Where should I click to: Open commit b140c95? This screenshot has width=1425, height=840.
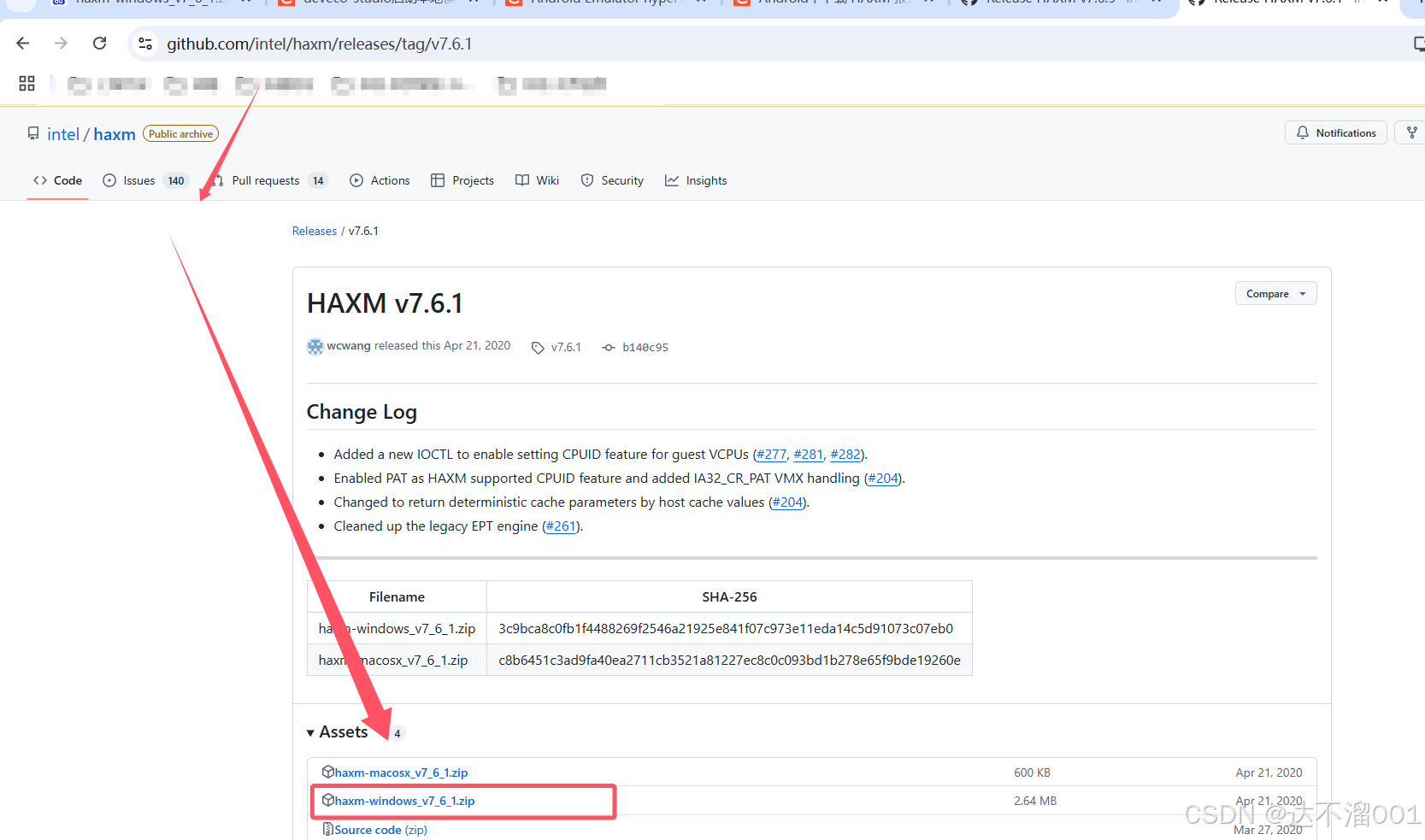pyautogui.click(x=645, y=347)
